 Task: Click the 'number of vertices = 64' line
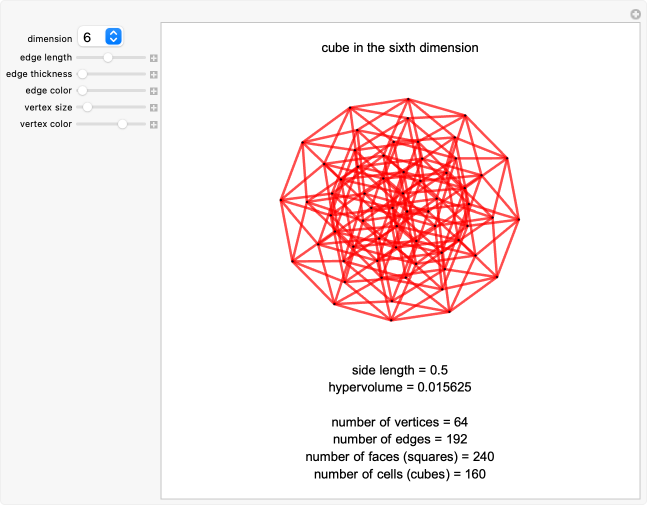coord(399,422)
